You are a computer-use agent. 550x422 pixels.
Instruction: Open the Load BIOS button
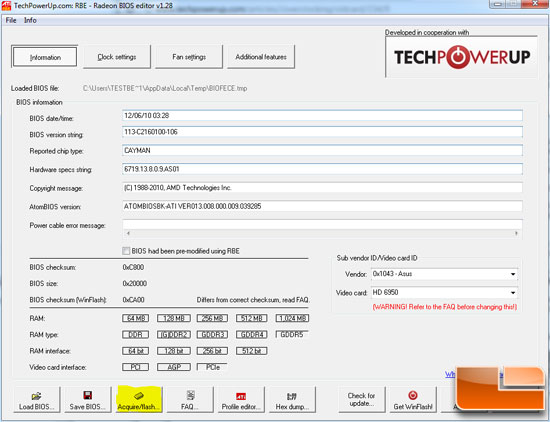click(x=36, y=400)
